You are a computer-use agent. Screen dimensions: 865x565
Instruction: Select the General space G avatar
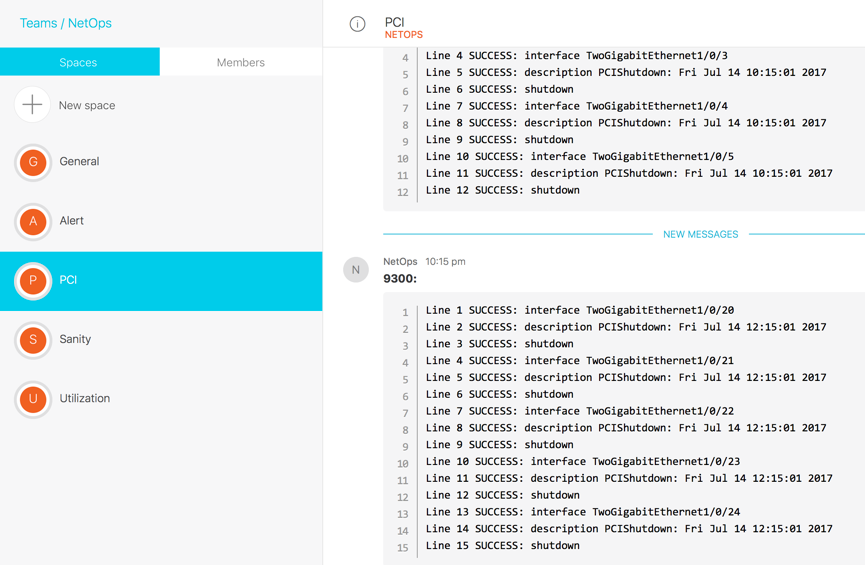coord(33,162)
